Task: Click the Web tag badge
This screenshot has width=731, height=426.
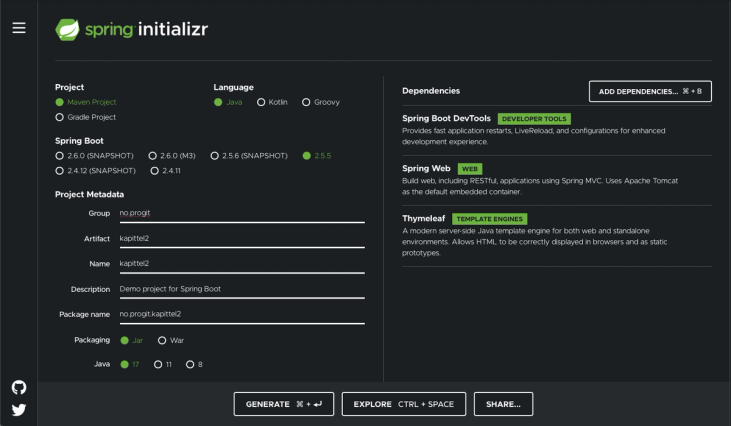Action: coord(470,169)
